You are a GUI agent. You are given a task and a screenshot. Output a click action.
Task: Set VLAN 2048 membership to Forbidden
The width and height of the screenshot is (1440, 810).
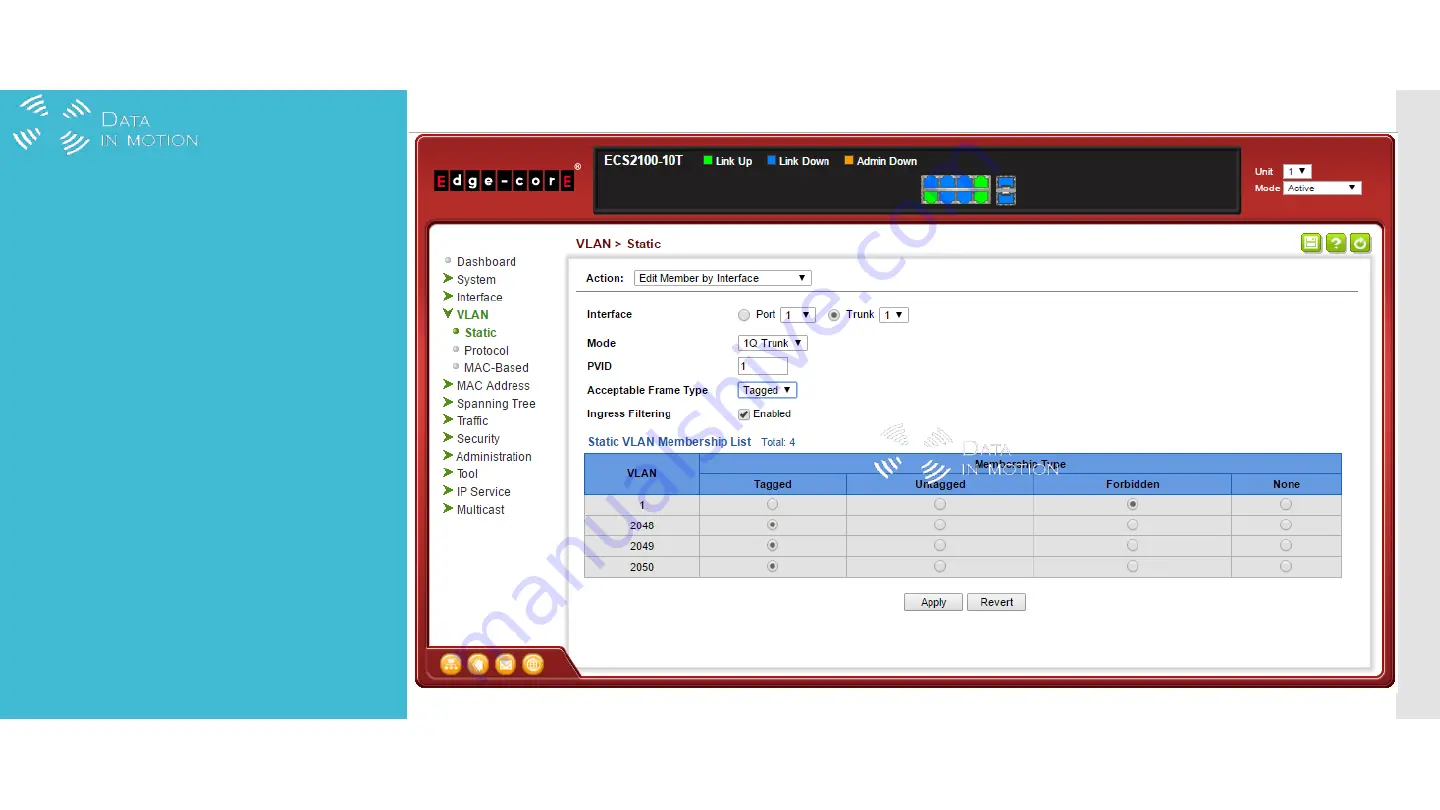(x=1132, y=525)
